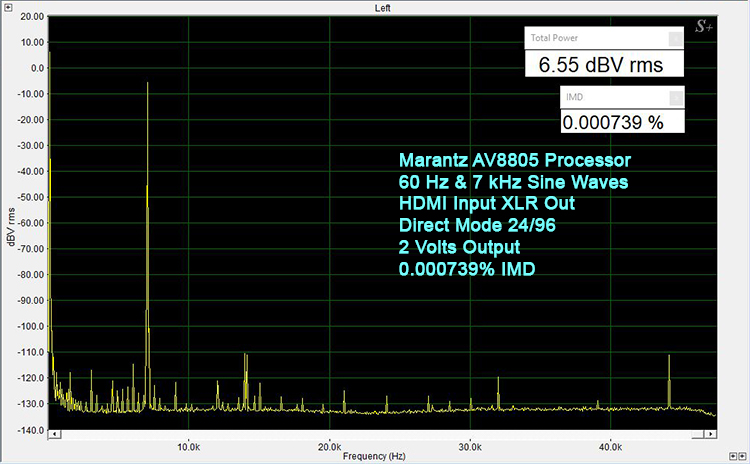The image size is (750, 464).
Task: Click the small arrow button on IMD meter
Action: tap(676, 98)
